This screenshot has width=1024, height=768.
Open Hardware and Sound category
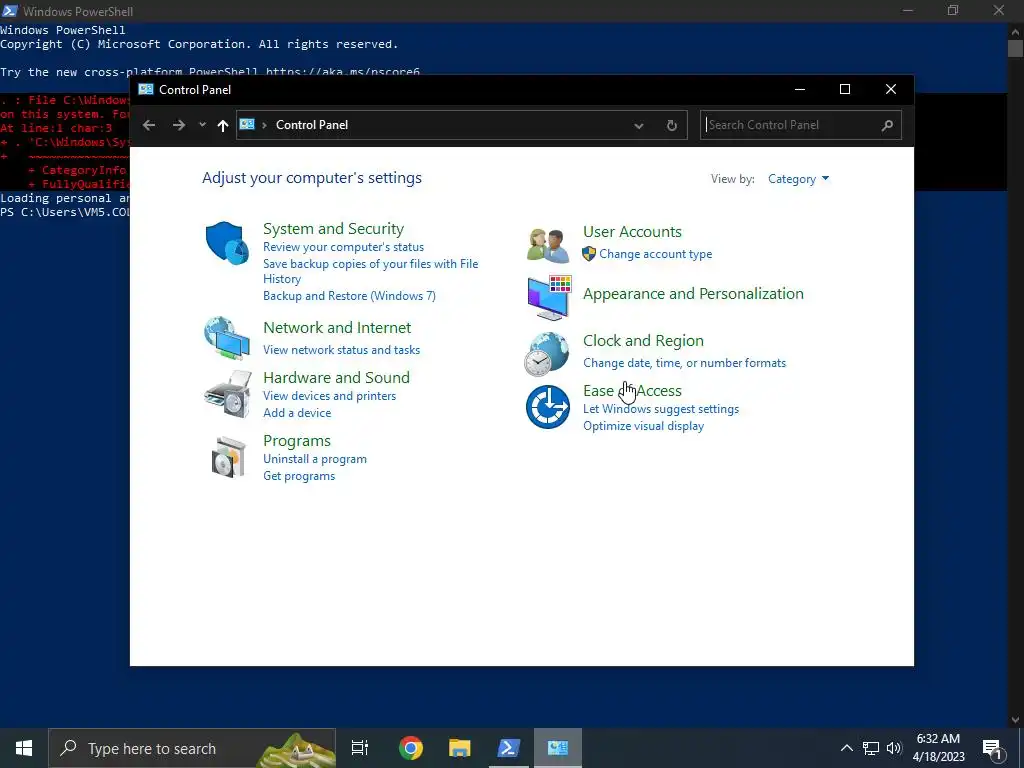point(336,377)
